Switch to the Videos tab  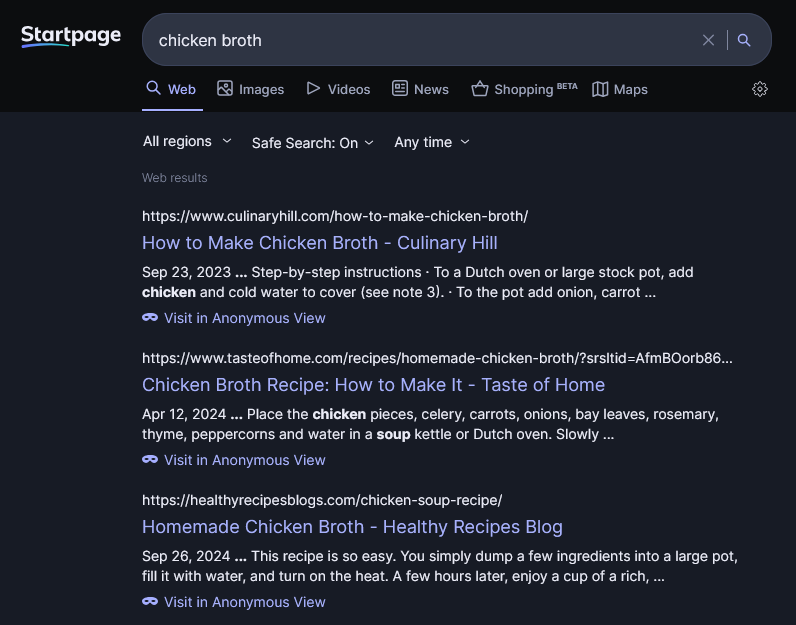tap(339, 89)
